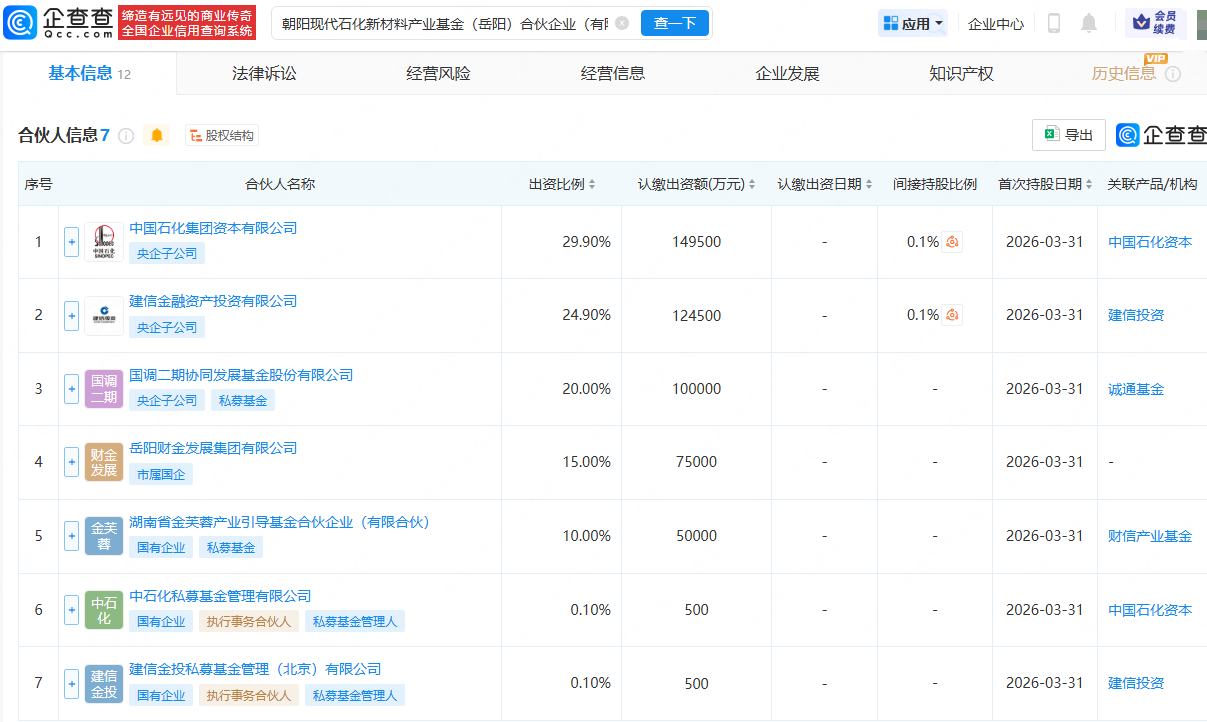Expand row for 建信金投私募基金管理
Screen dimensions: 1207x722
tap(71, 683)
